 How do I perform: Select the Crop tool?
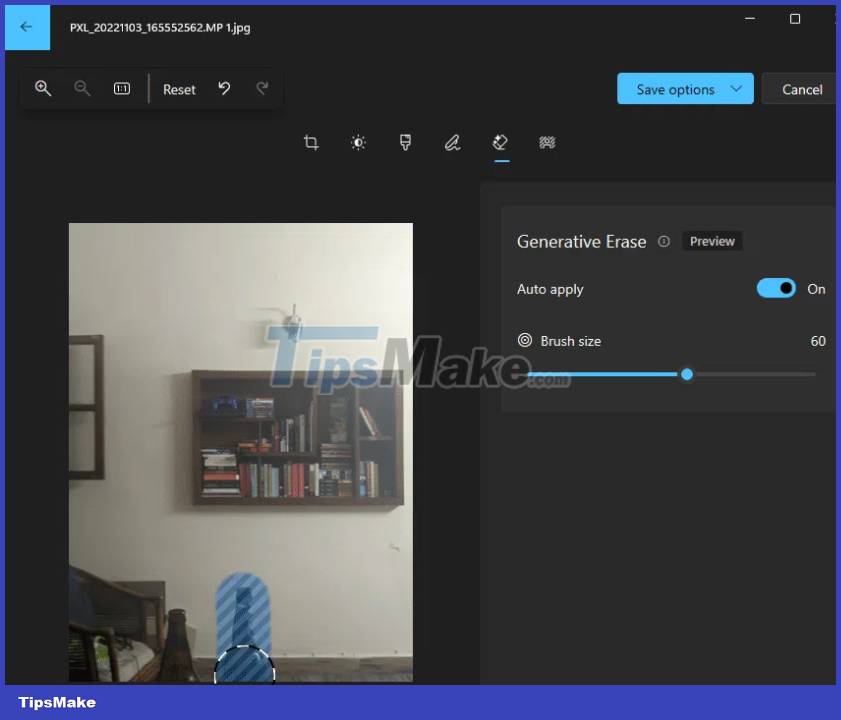310,142
